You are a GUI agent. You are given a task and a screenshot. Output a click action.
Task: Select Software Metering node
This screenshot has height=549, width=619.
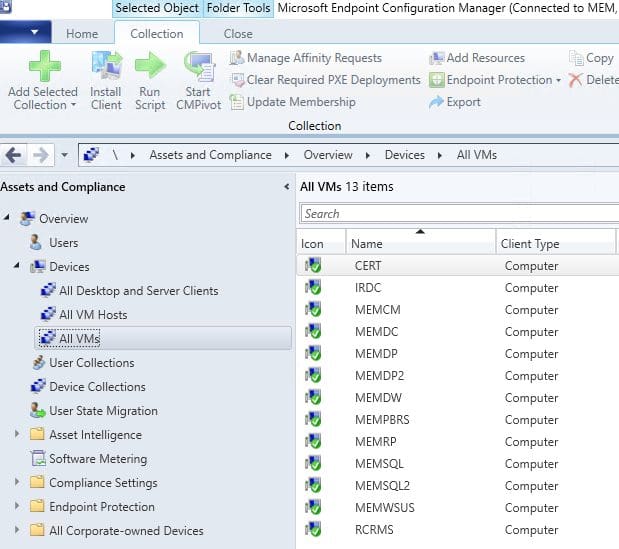89,459
